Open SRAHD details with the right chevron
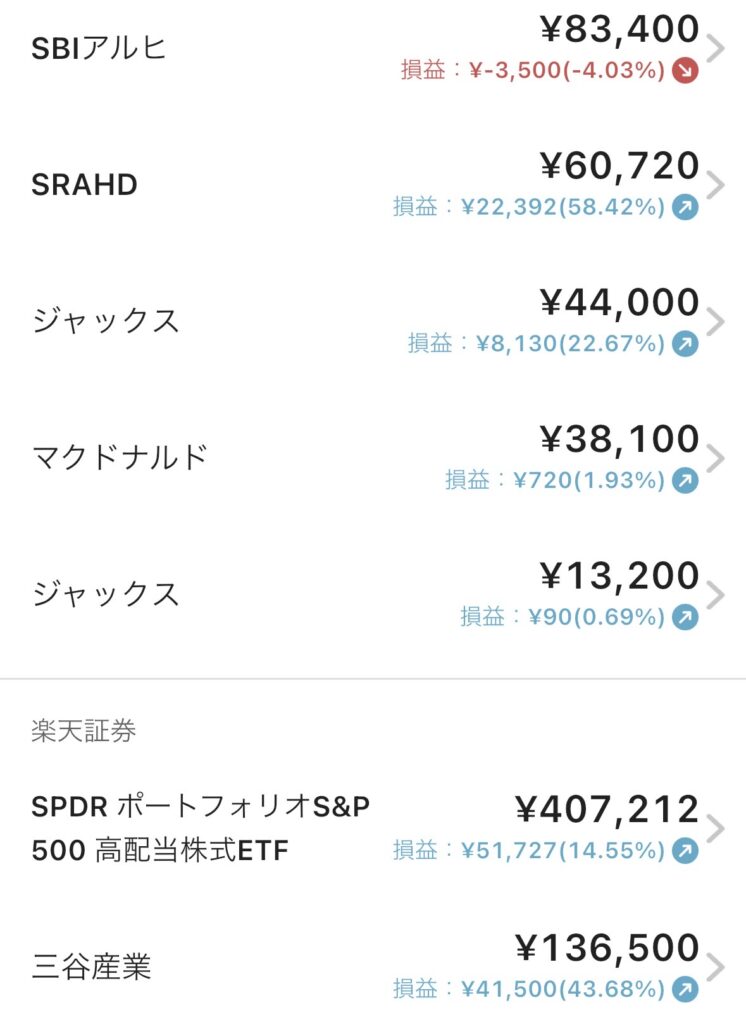 [x=714, y=185]
